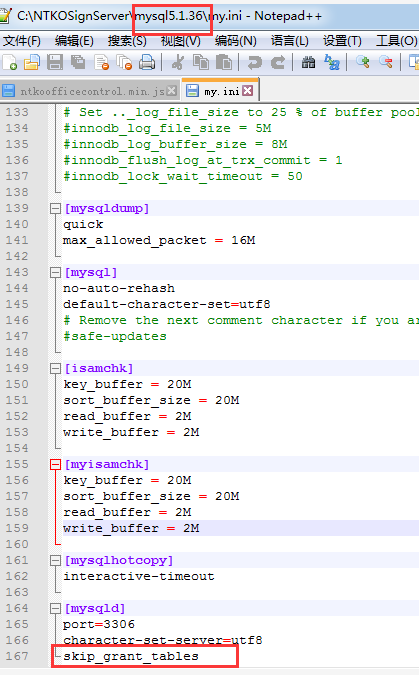The image size is (419, 675).
Task: Click the Replace toolbar icon
Action: (332, 62)
